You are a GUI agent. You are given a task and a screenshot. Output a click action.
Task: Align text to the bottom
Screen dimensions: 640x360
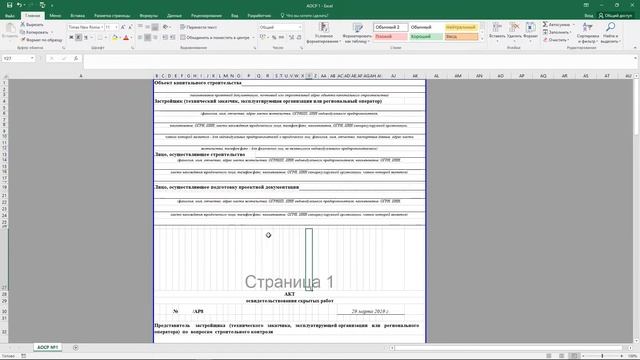[x=155, y=27]
